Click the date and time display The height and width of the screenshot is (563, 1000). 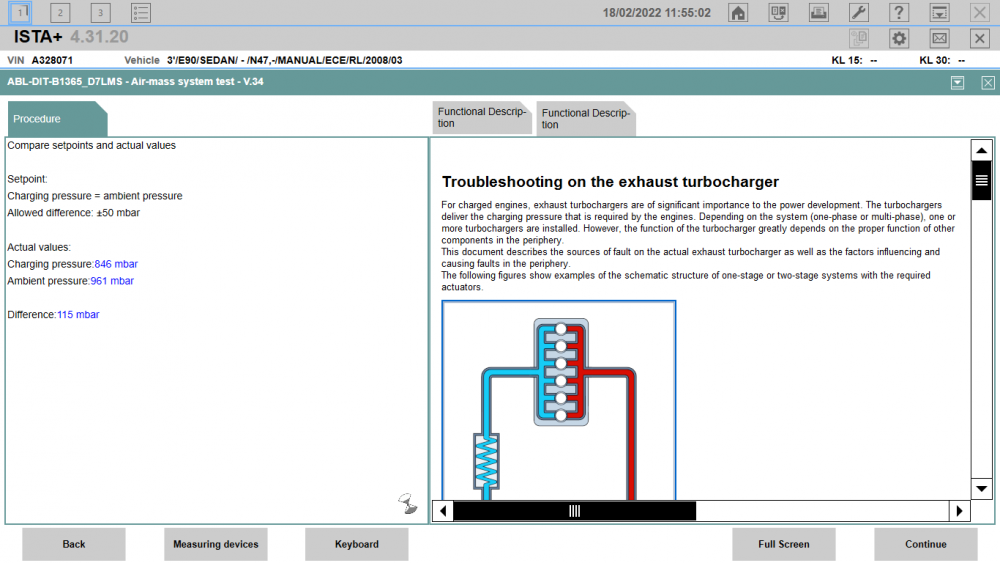coord(656,13)
